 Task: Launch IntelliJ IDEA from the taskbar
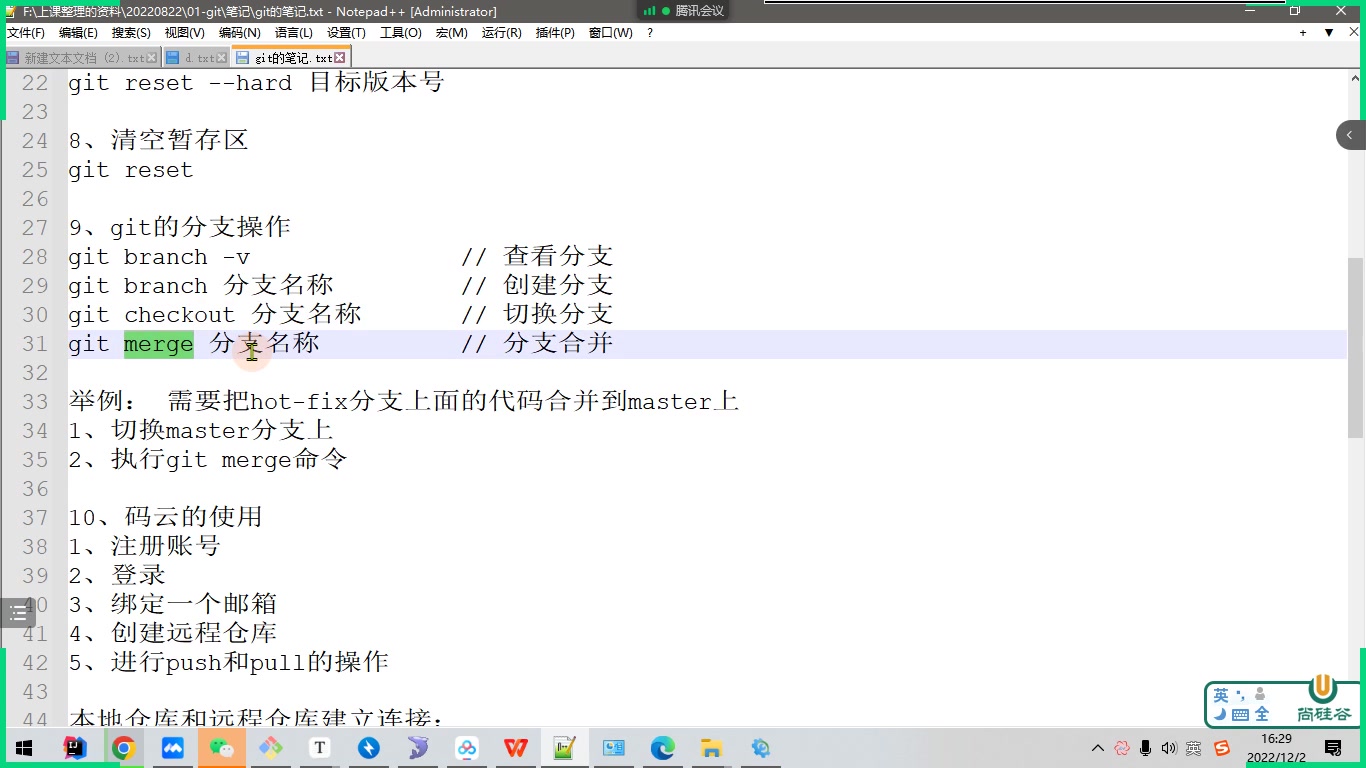72,747
